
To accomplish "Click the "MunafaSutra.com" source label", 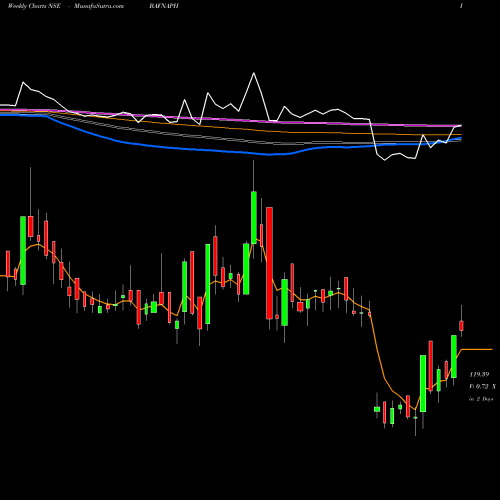I will coord(98,6).
